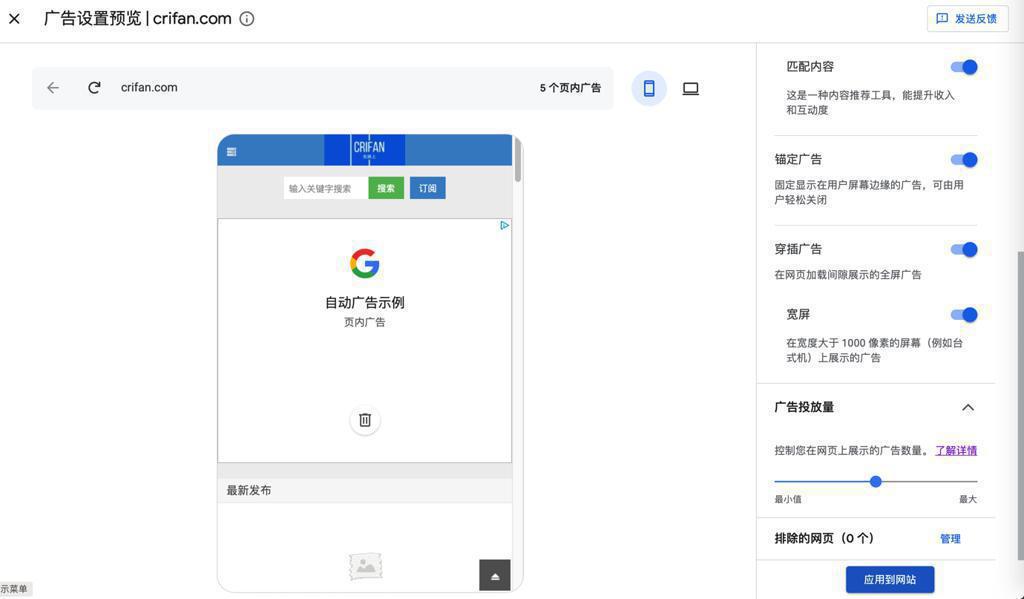The width and height of the screenshot is (1024, 599).
Task: Go back in the preview browser
Action: click(x=53, y=88)
